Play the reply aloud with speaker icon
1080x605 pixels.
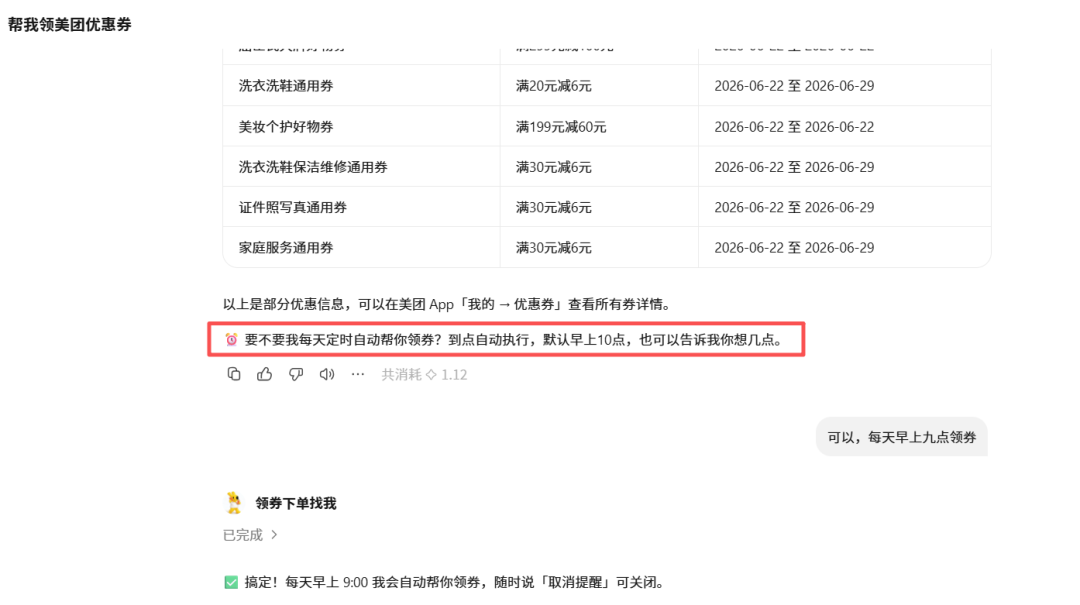point(326,374)
